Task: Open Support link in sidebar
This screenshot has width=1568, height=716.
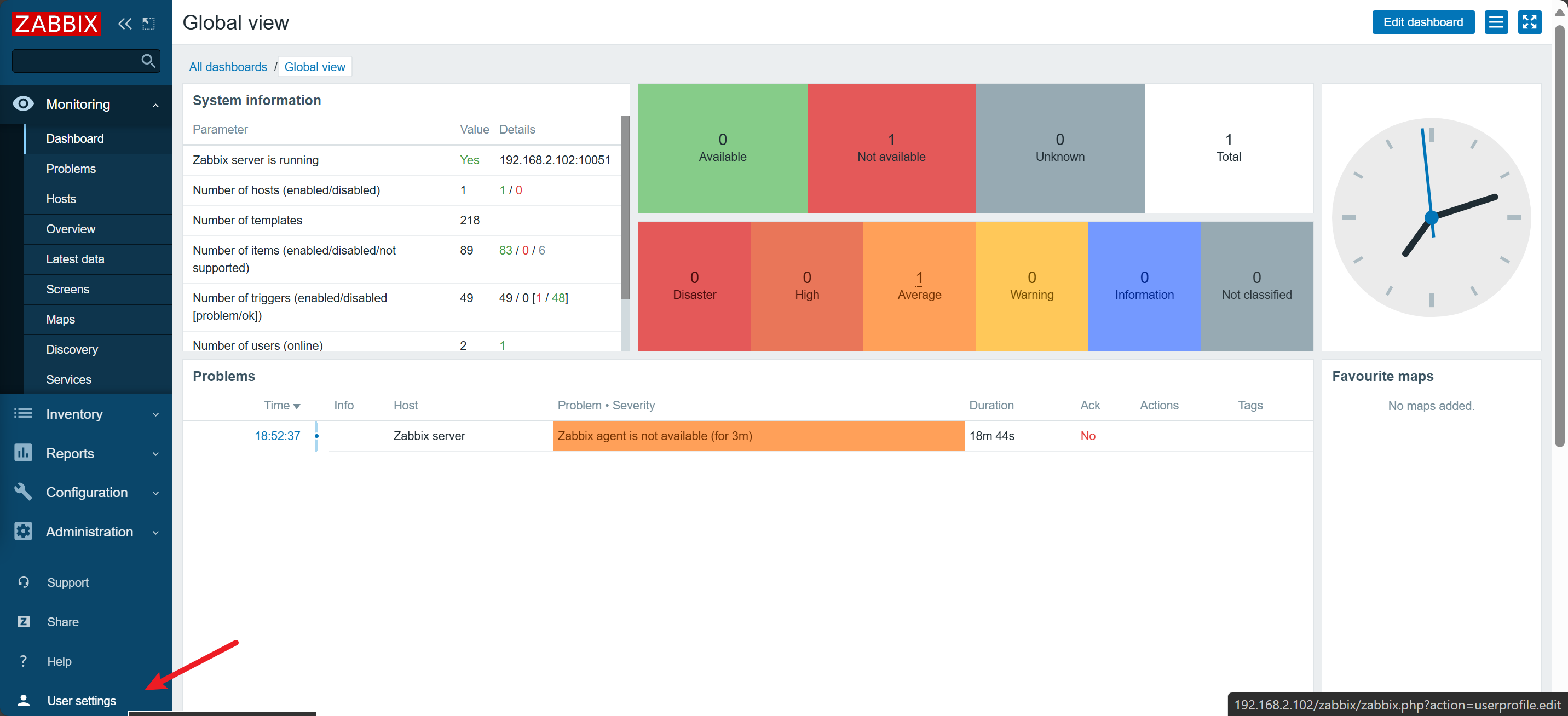Action: click(68, 582)
